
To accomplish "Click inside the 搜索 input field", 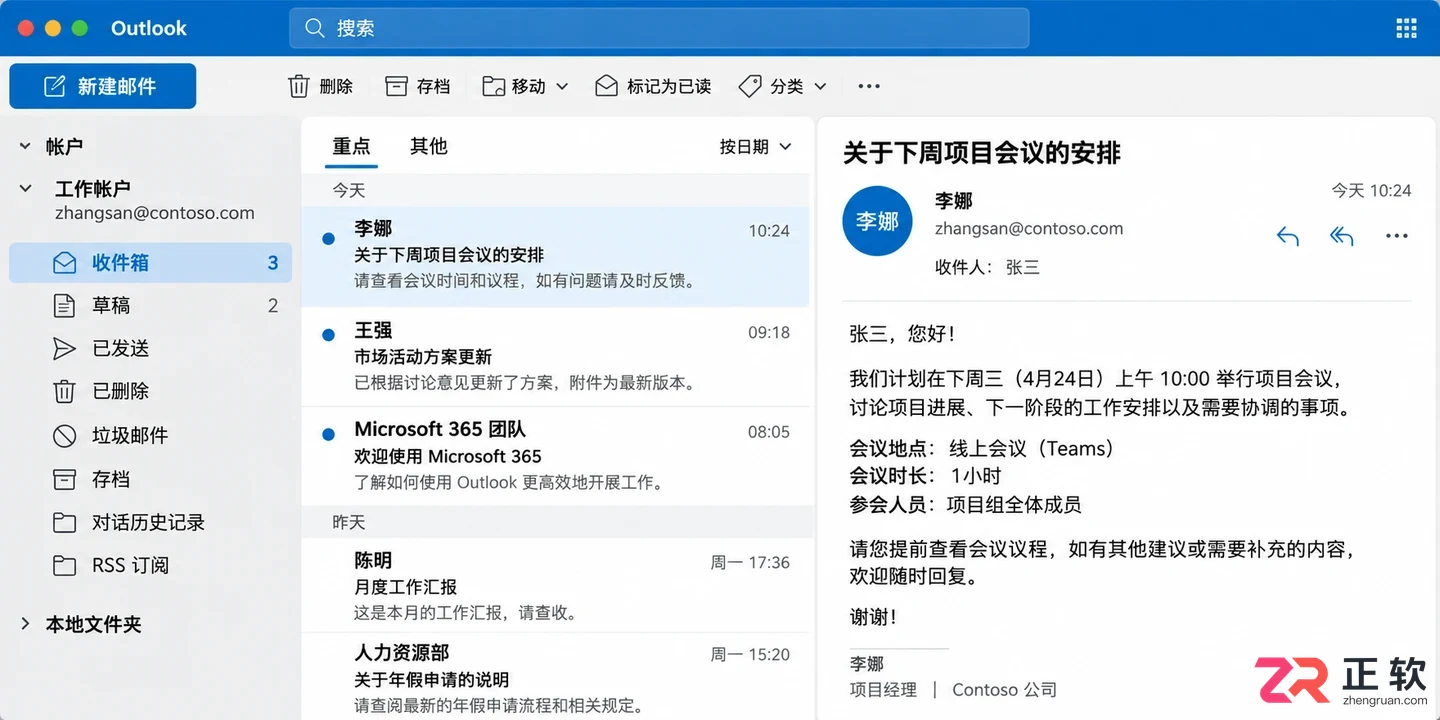I will pyautogui.click(x=659, y=28).
